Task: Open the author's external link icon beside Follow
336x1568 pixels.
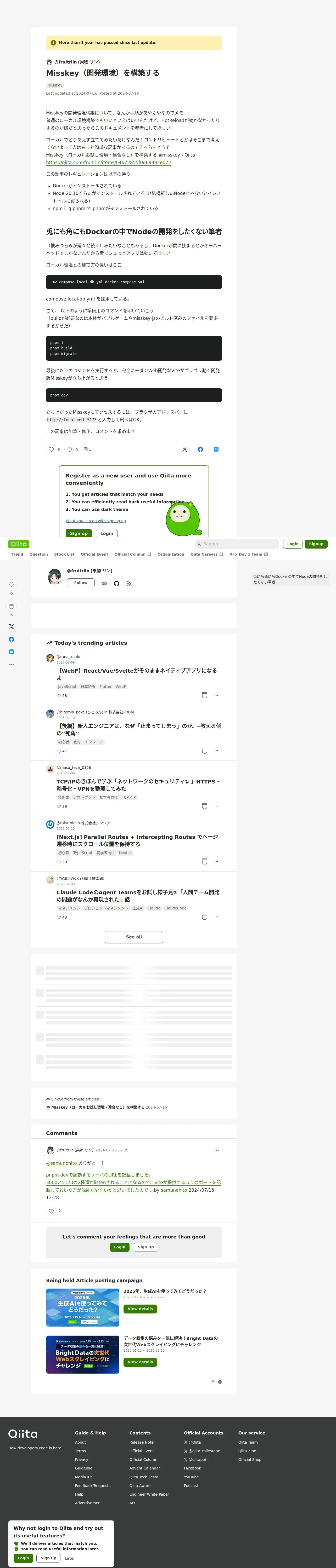Action: click(x=104, y=584)
